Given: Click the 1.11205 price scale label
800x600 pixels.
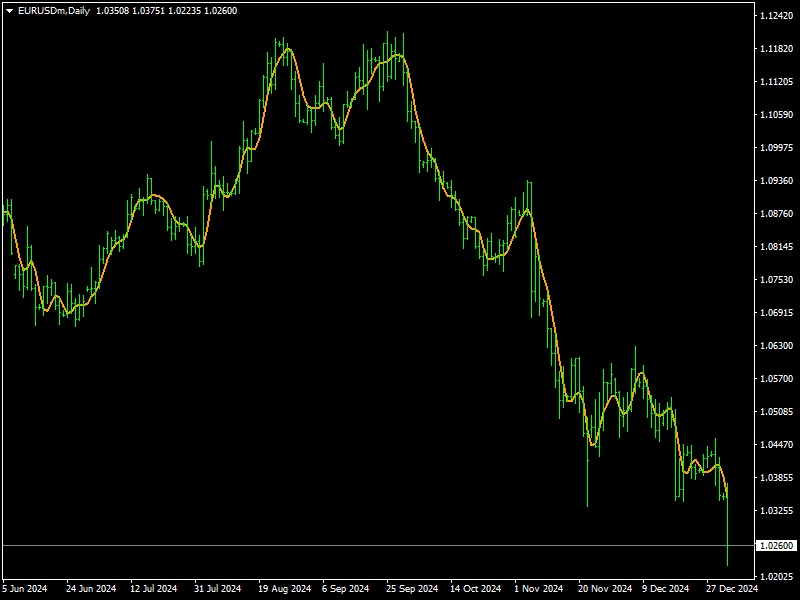Looking at the screenshot, I should pos(777,82).
